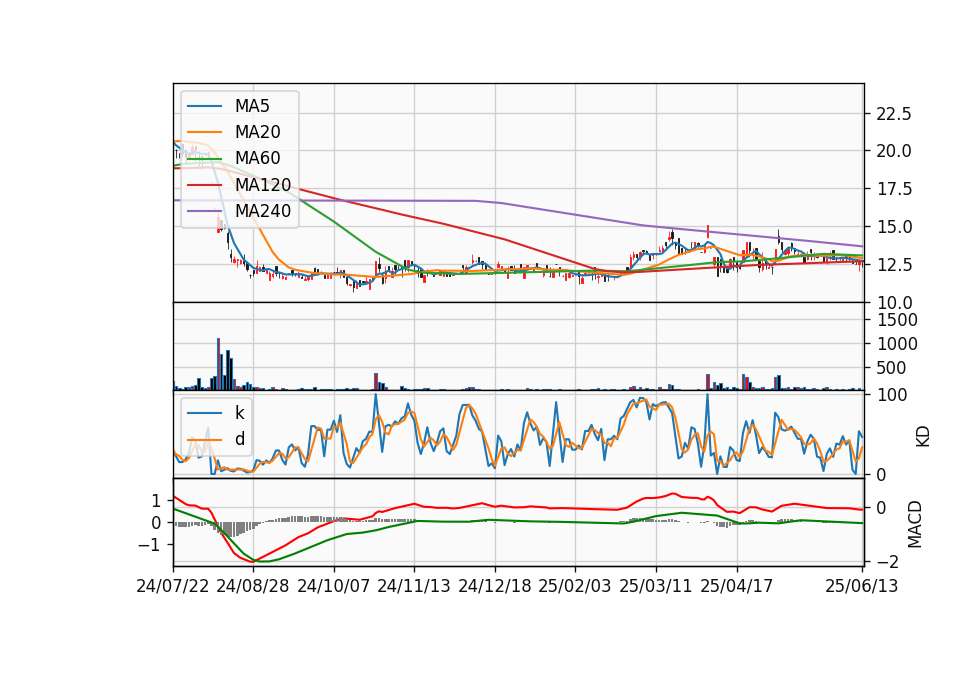
Task: Click the 17.5 price axis label
Action: (x=894, y=189)
